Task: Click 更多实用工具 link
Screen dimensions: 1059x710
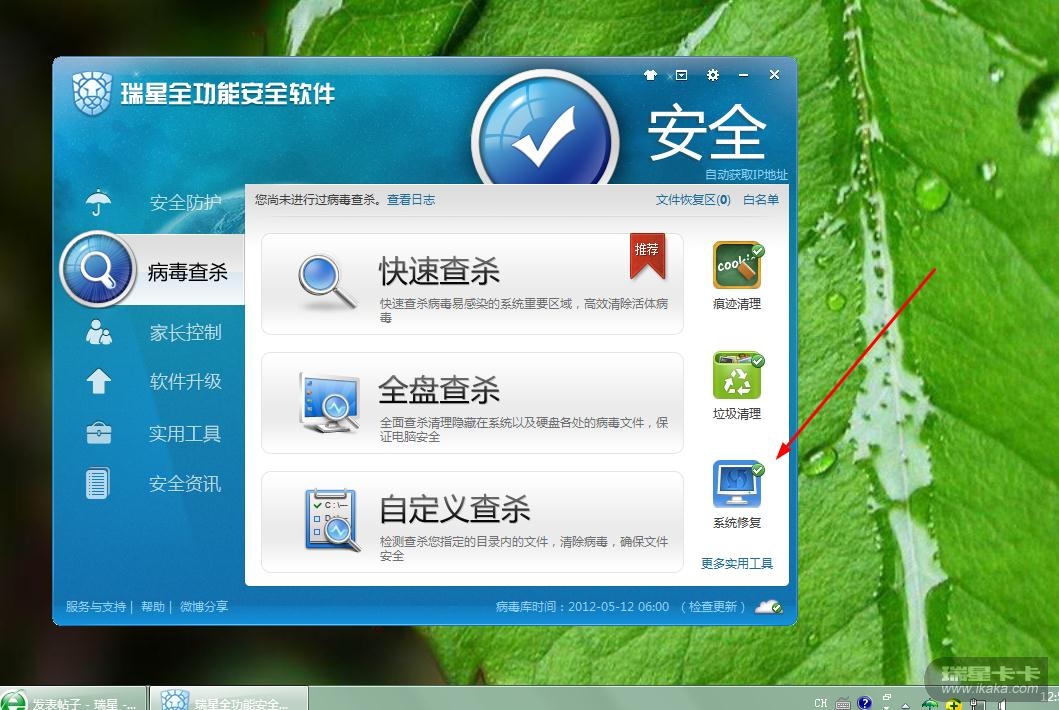Action: pos(737,563)
